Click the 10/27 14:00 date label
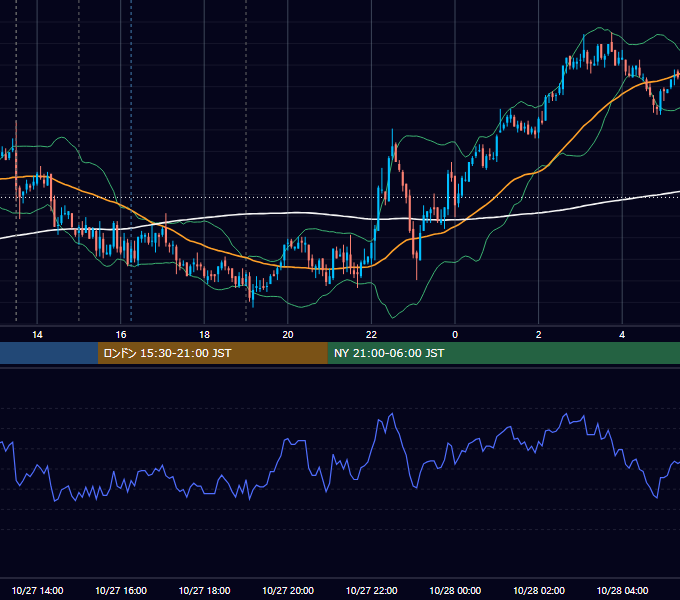 [x=37, y=590]
